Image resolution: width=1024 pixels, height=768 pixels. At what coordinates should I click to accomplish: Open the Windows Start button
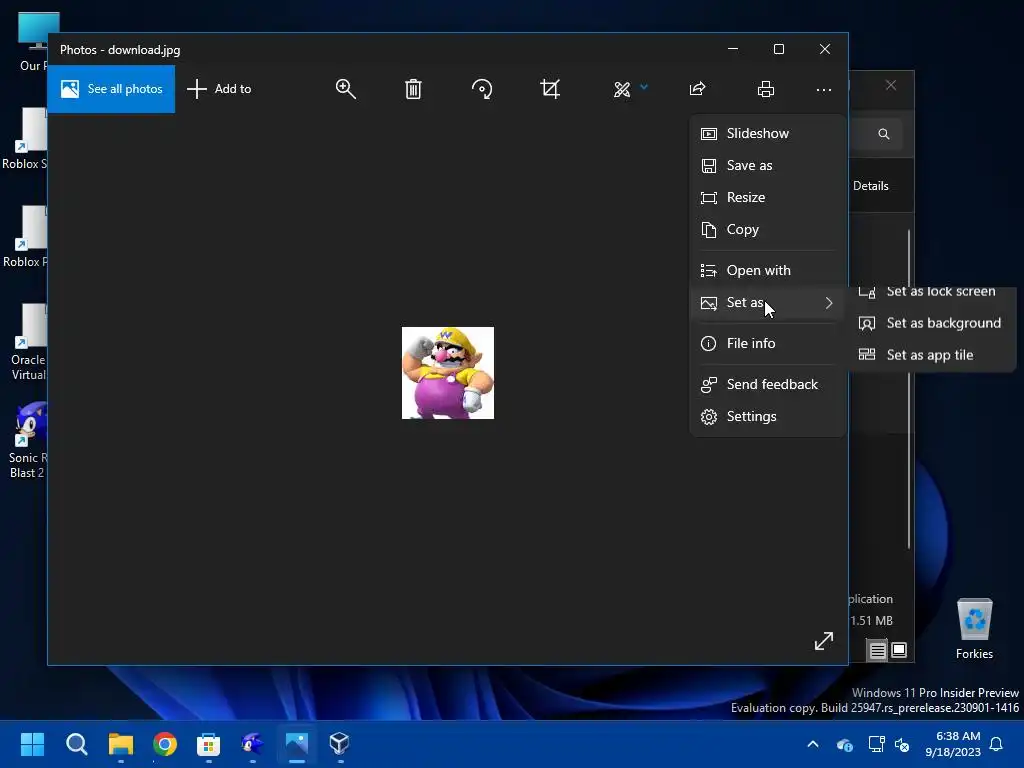coord(32,744)
